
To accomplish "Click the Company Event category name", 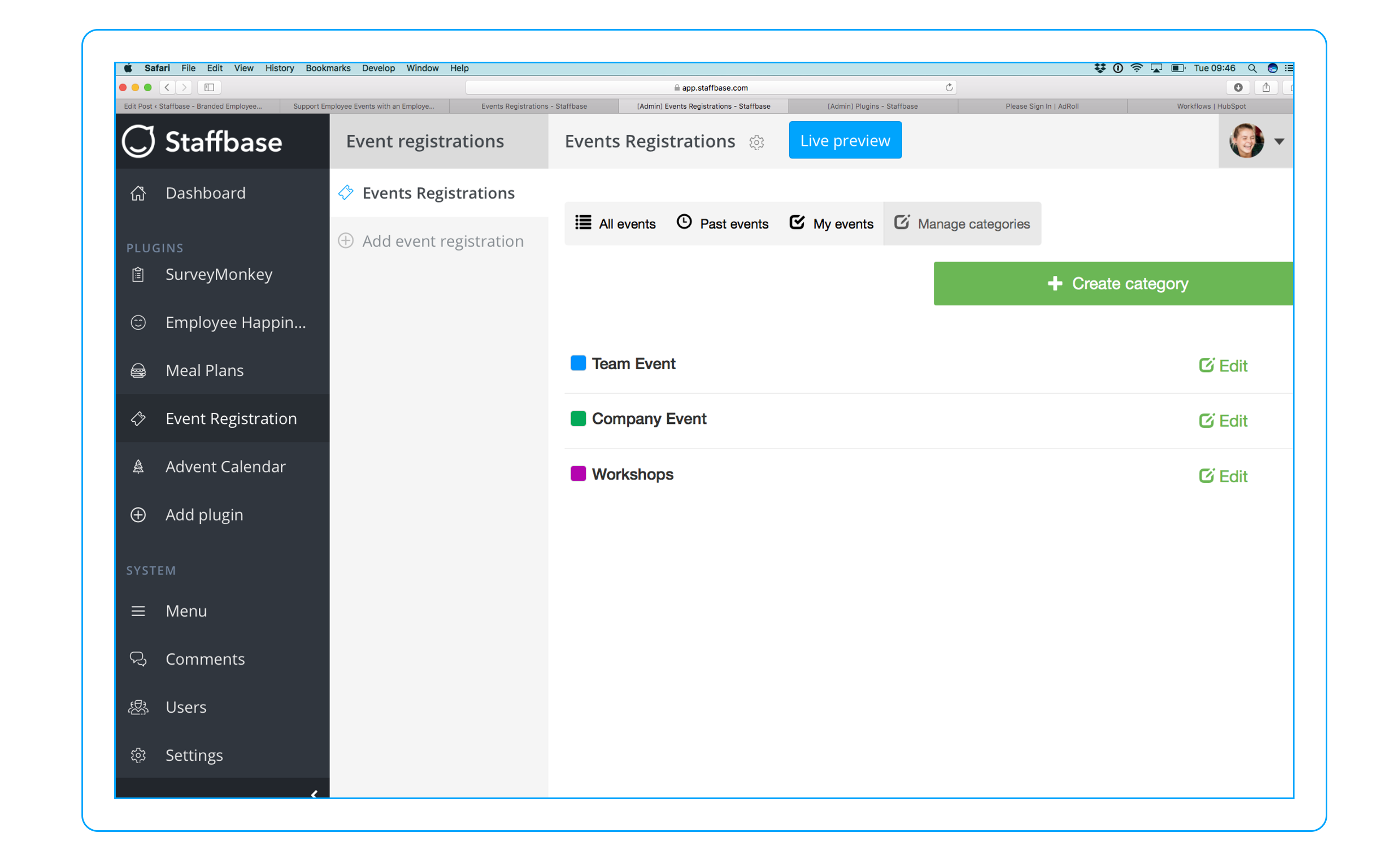I will click(x=649, y=418).
